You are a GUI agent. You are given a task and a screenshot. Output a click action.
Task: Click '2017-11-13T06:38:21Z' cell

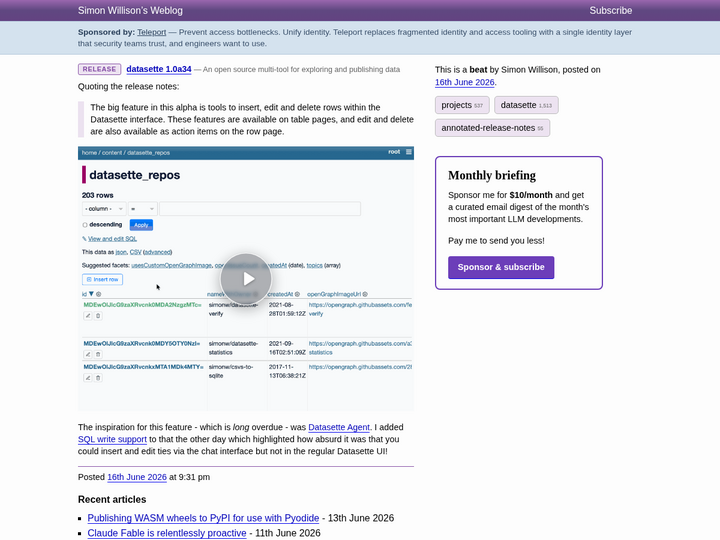coord(287,371)
